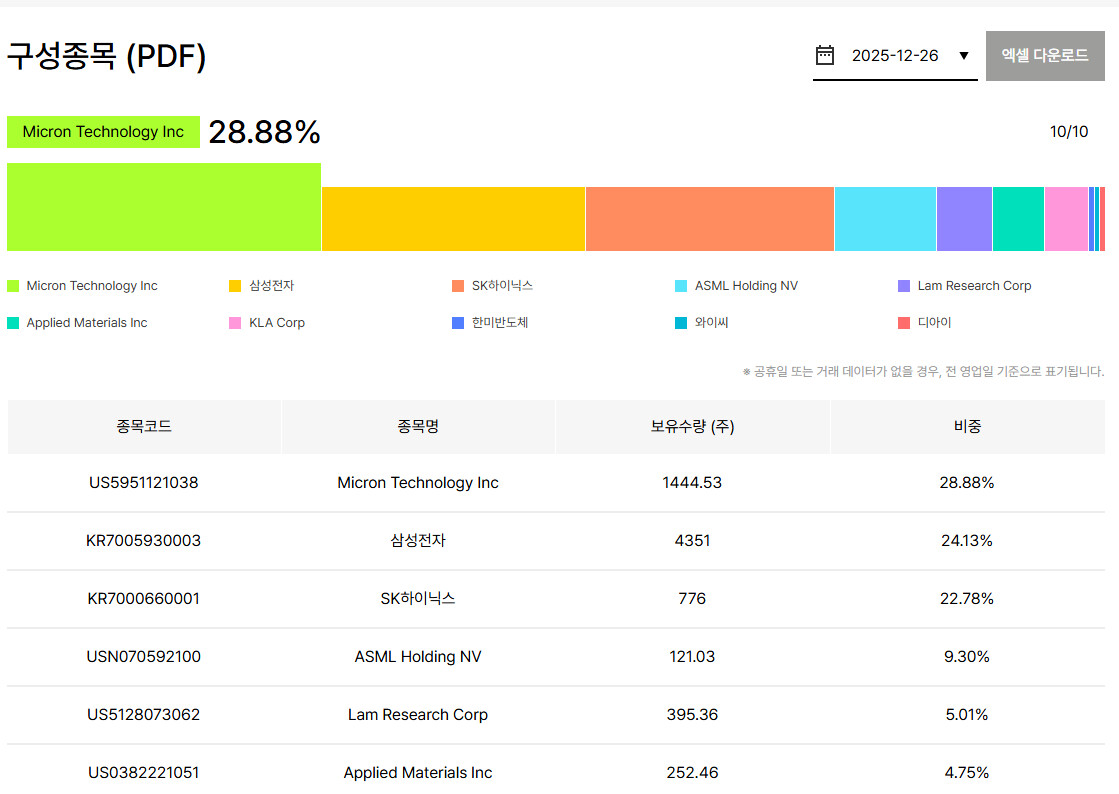This screenshot has width=1119, height=794.
Task: Select the ASML Holding NV table row name
Action: pos(418,657)
